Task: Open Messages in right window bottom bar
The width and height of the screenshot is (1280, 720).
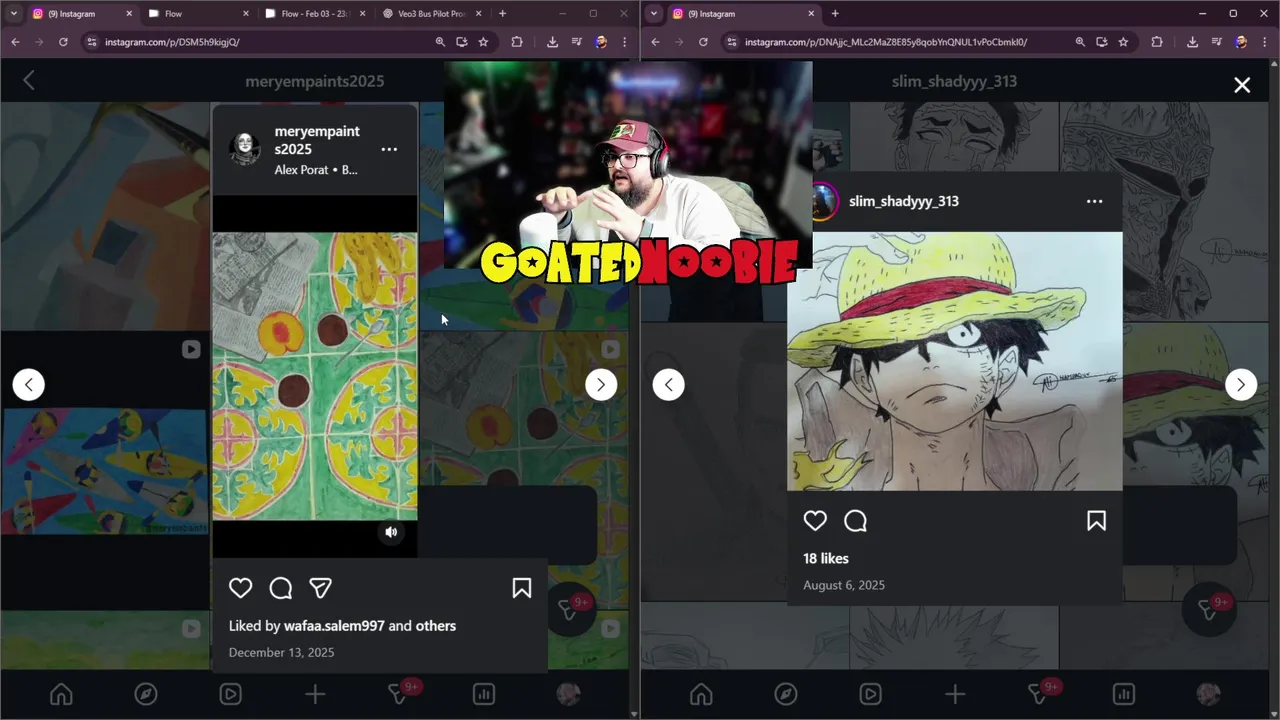Action: [x=1039, y=694]
